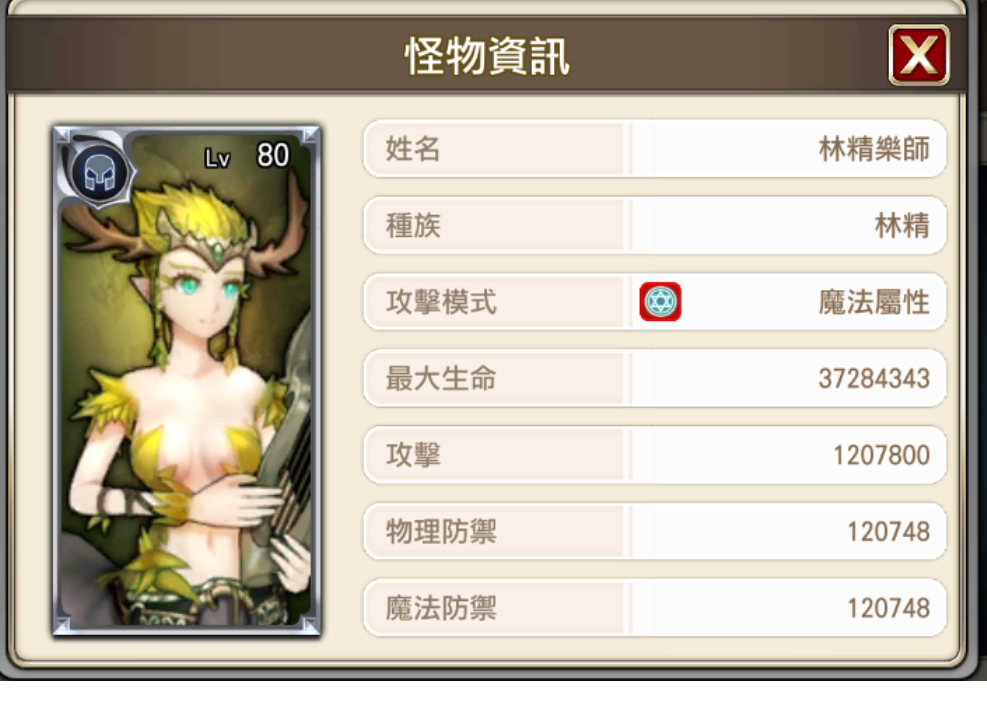Select the 種族 row label
This screenshot has height=710, width=987.
[x=413, y=225]
